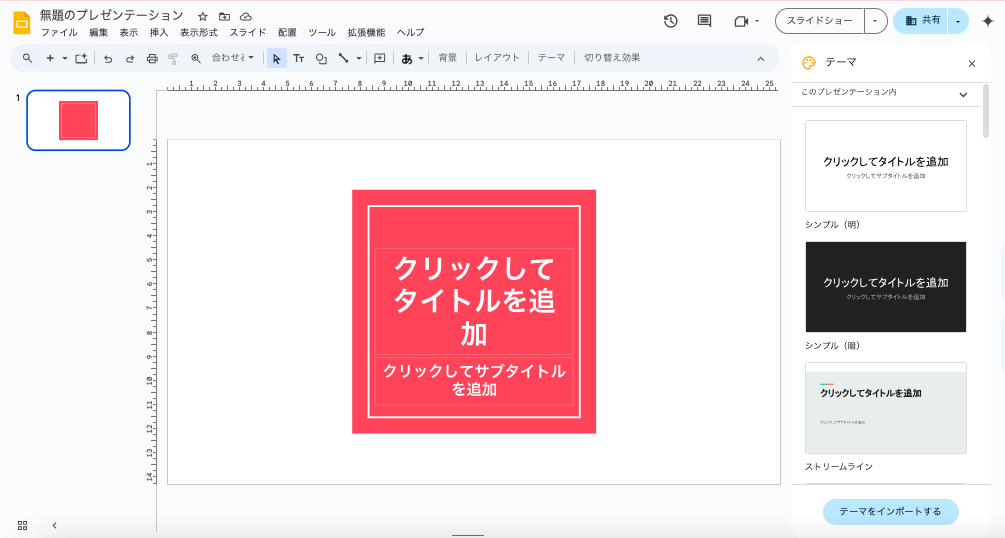Close the テーマ side panel

[972, 63]
